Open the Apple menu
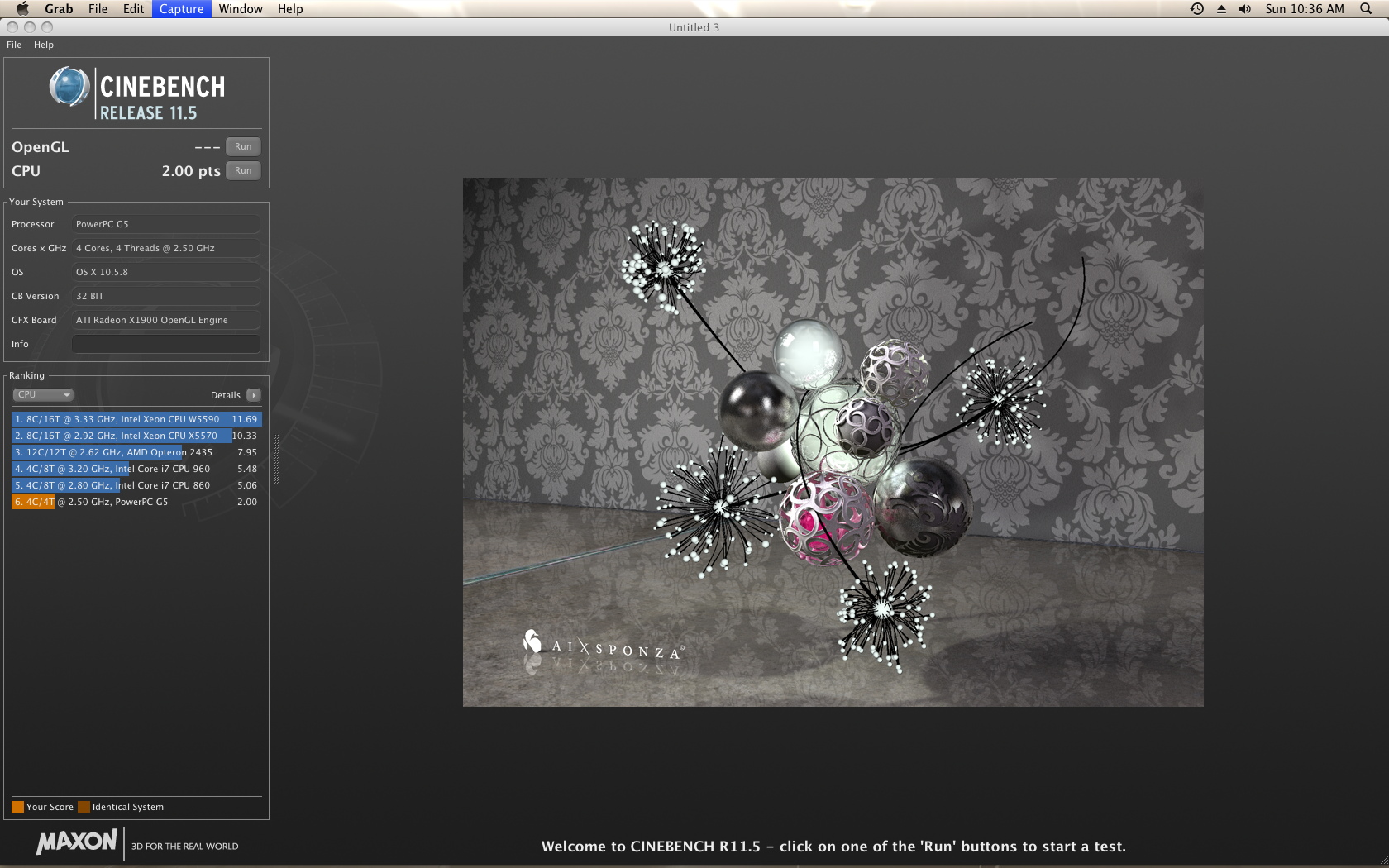This screenshot has height=868, width=1389. [22, 9]
